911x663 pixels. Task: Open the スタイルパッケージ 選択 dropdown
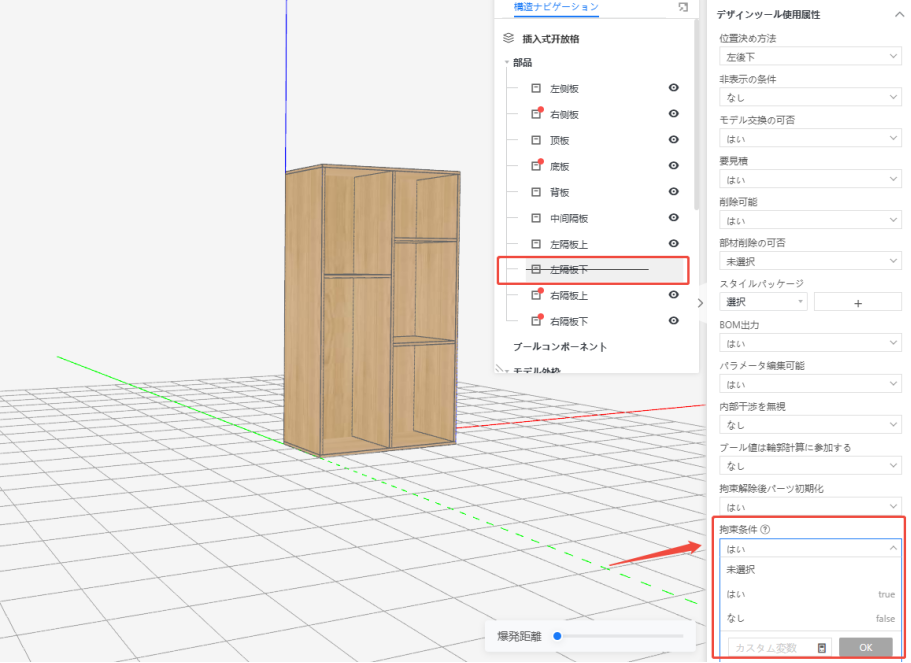(x=763, y=302)
